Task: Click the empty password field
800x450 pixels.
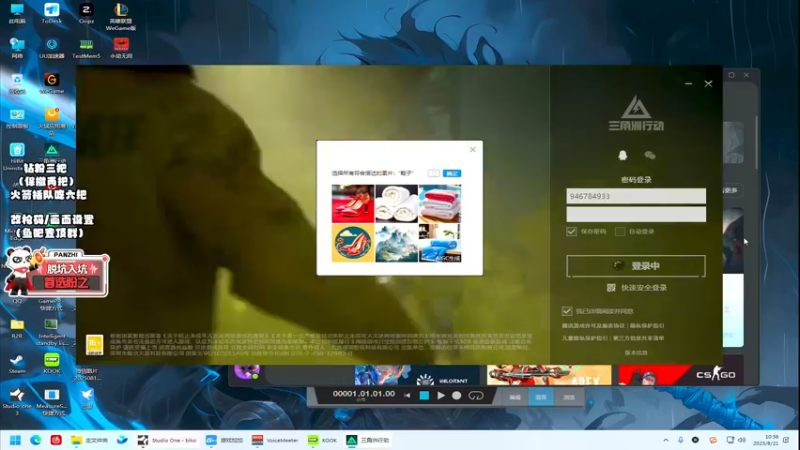Action: tap(636, 214)
